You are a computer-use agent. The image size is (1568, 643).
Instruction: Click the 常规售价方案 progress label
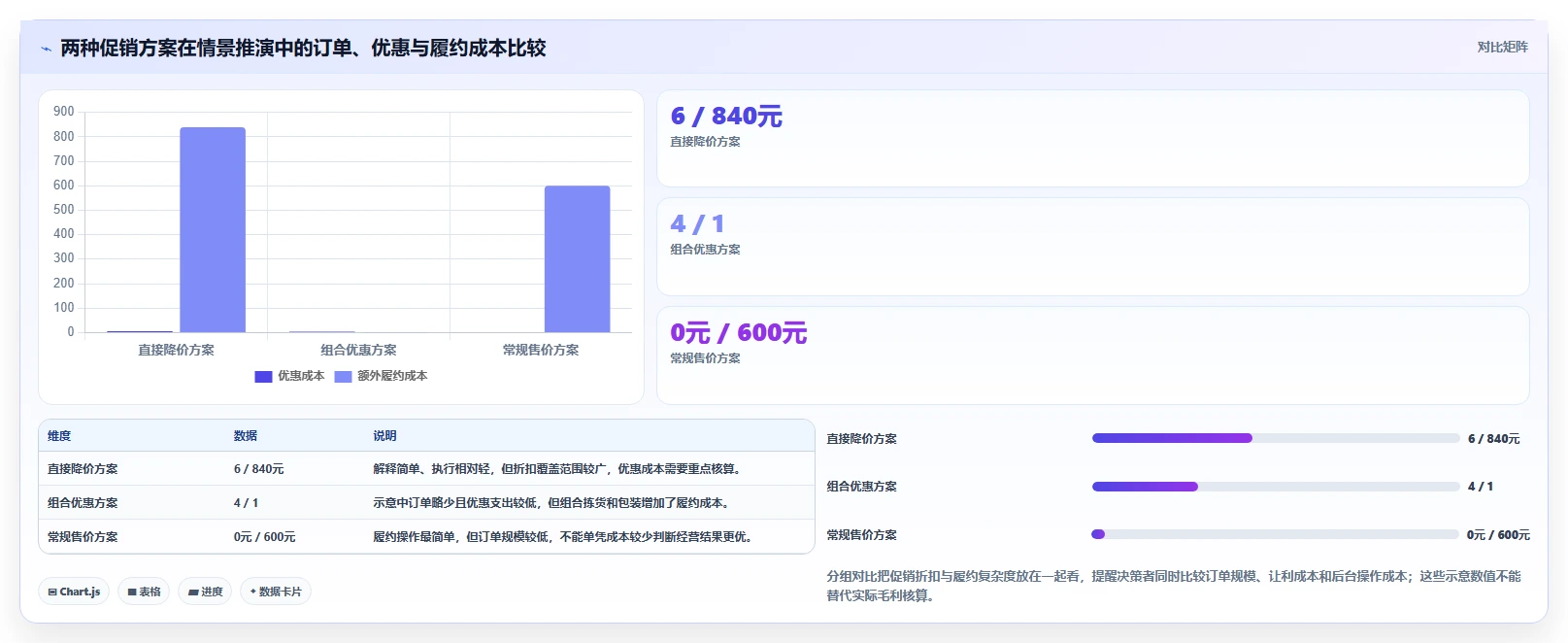[861, 535]
